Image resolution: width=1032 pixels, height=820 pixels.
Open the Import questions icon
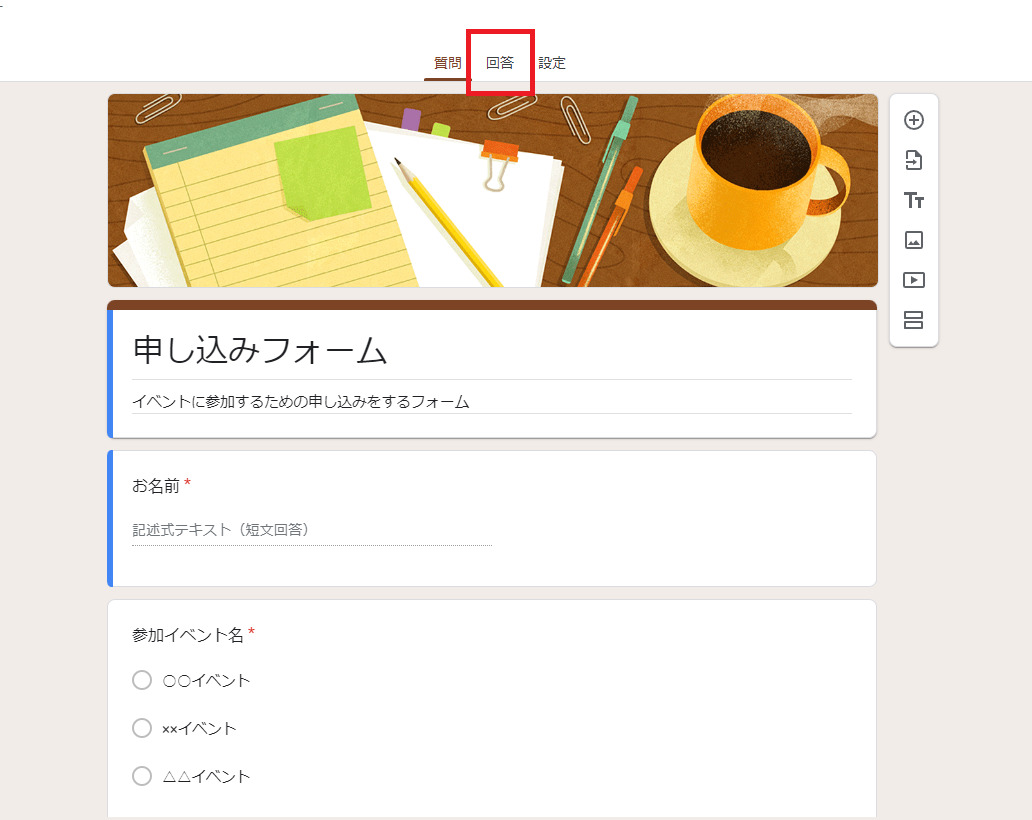point(914,160)
